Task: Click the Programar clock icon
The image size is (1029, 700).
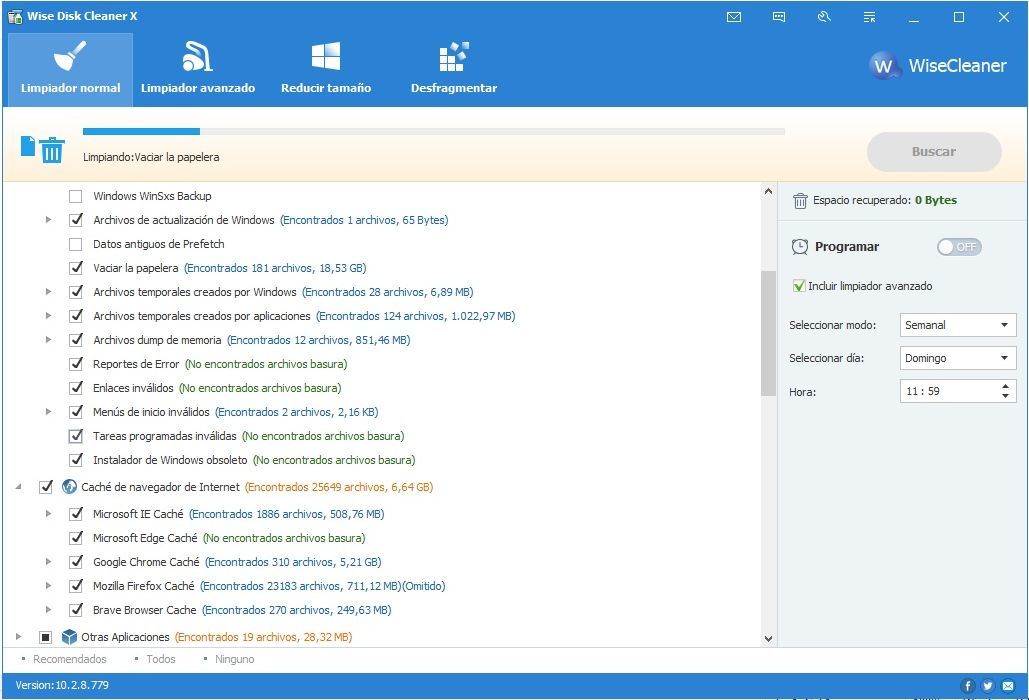Action: (x=799, y=247)
